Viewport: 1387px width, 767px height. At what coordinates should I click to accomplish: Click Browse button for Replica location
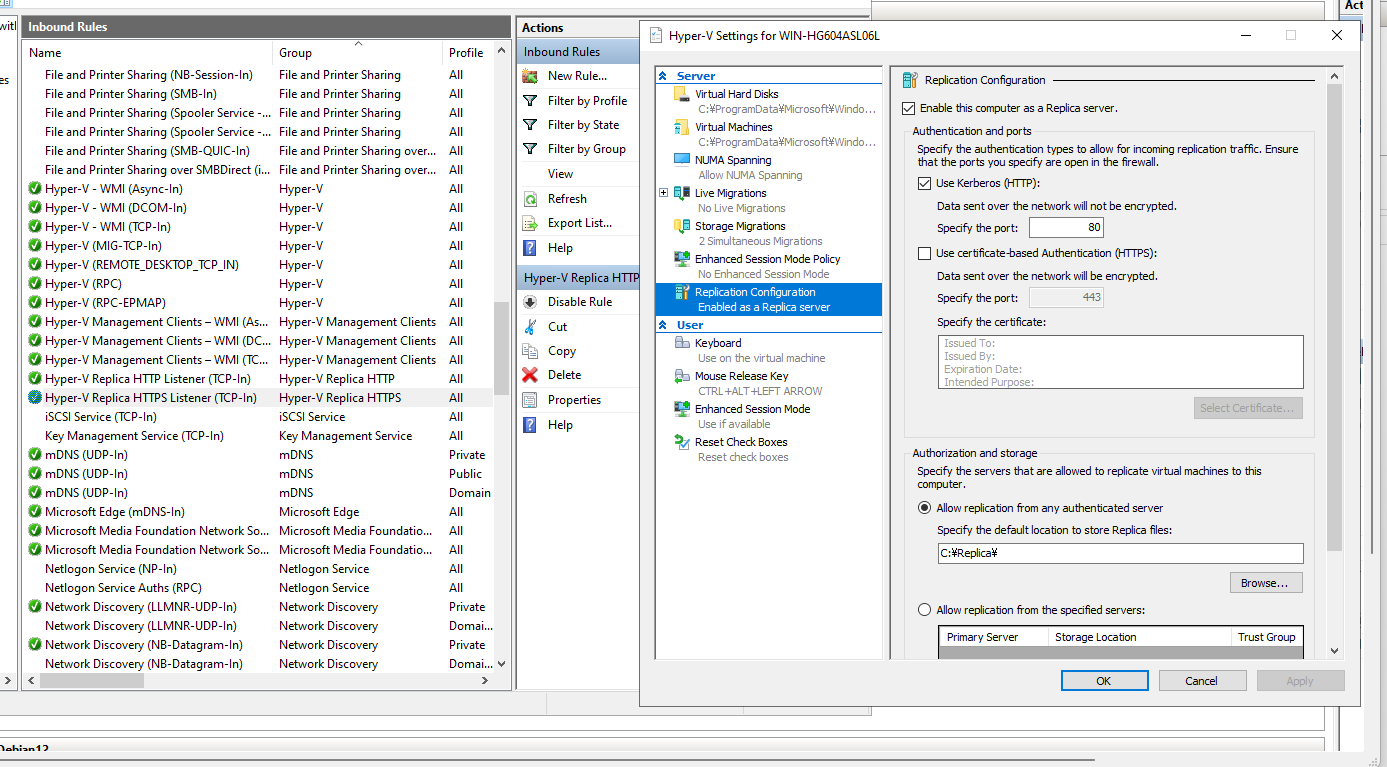1266,583
